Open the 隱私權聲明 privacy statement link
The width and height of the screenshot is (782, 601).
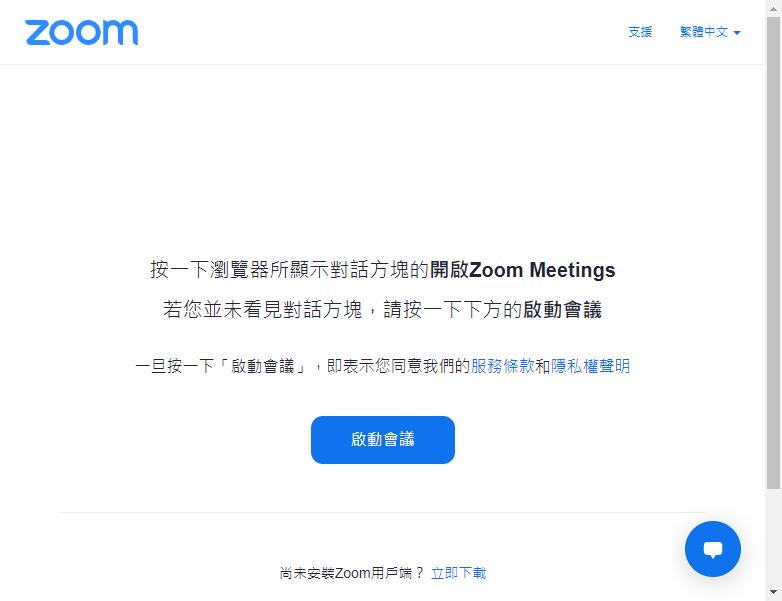(x=590, y=366)
